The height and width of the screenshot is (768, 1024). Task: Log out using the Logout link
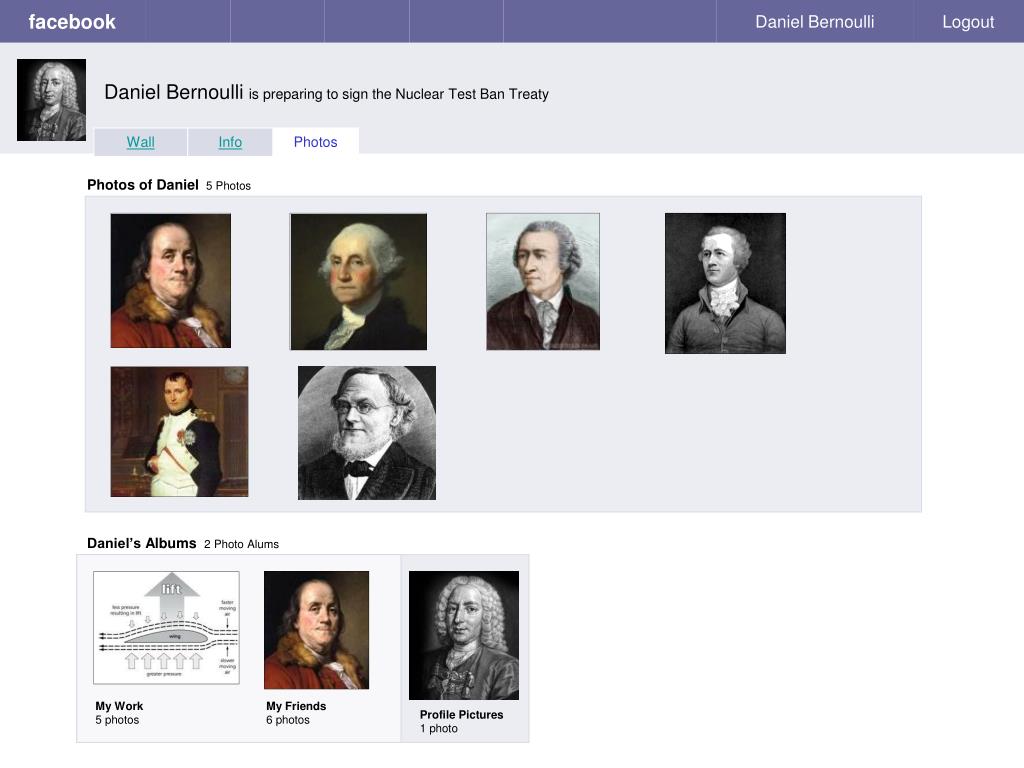pos(968,22)
